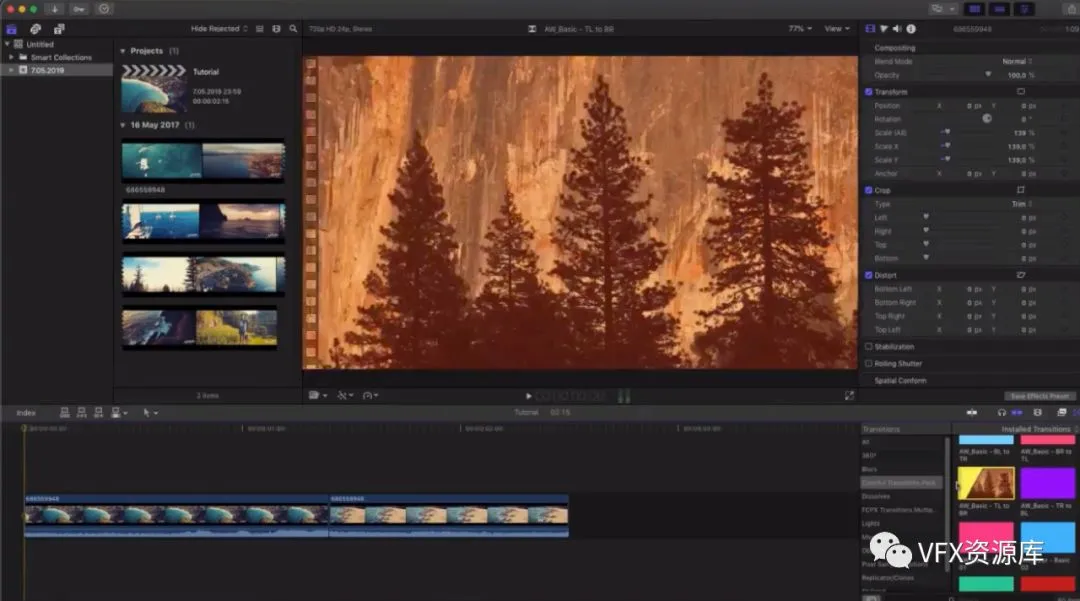This screenshot has width=1080, height=601.
Task: Click the timeline Index button
Action: tap(26, 412)
